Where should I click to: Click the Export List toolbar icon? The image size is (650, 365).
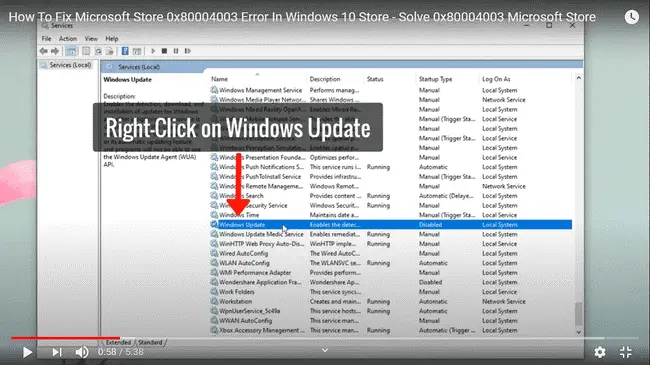[109, 51]
